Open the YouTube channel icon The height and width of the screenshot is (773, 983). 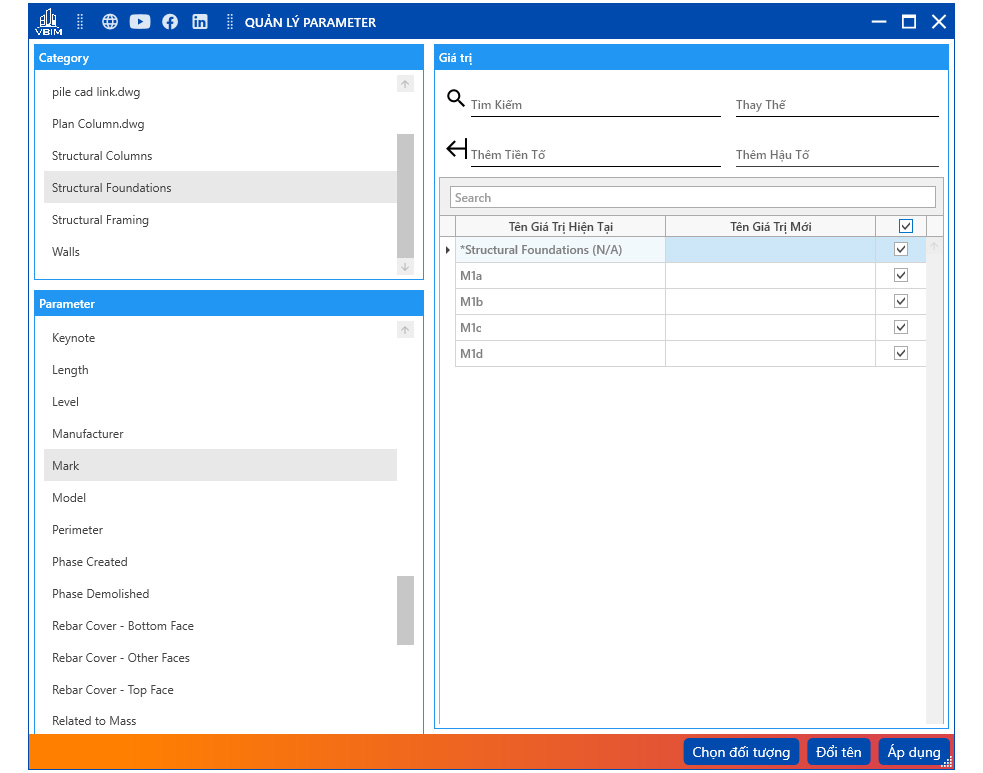tap(140, 22)
